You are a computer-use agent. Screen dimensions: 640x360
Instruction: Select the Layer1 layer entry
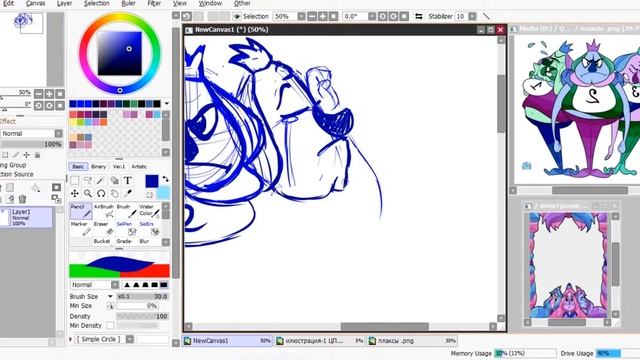click(26, 218)
